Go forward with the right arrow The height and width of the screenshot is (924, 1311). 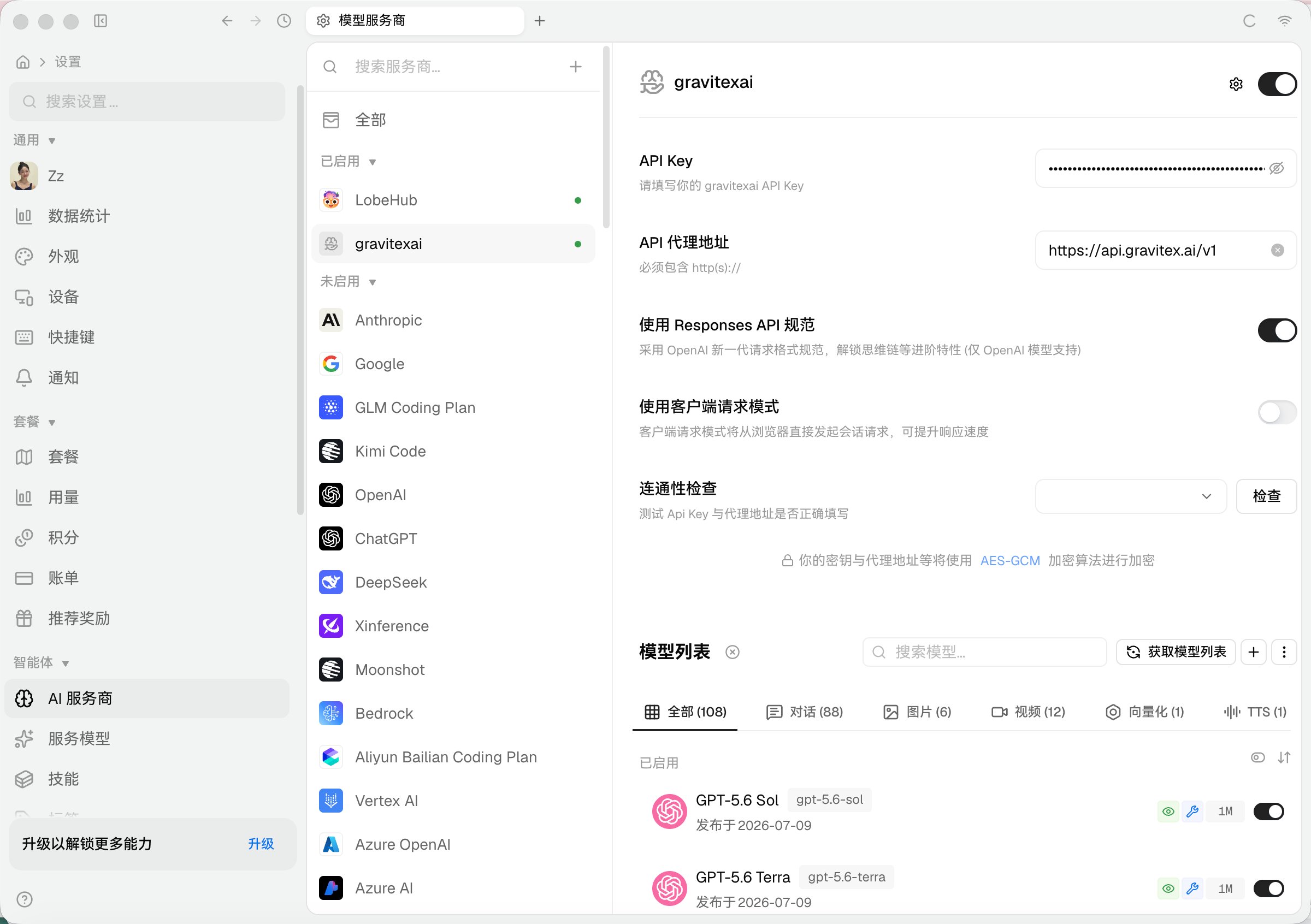[255, 21]
